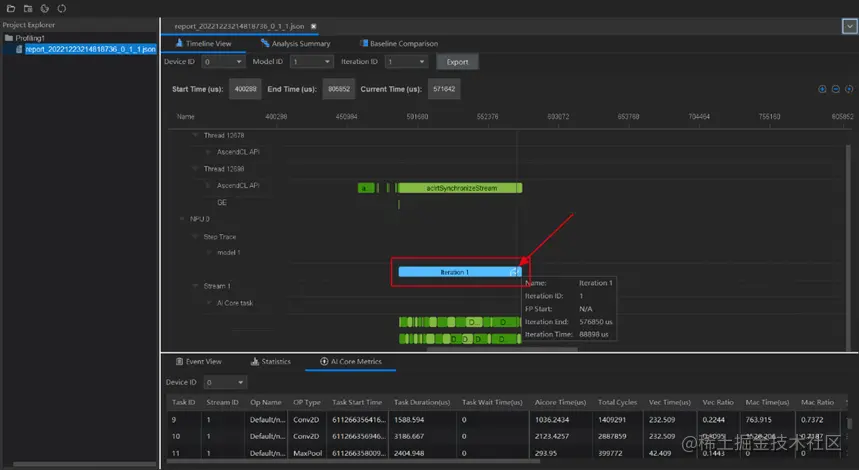
Task: Click the Vec Ratio column header
Action: [x=718, y=402]
